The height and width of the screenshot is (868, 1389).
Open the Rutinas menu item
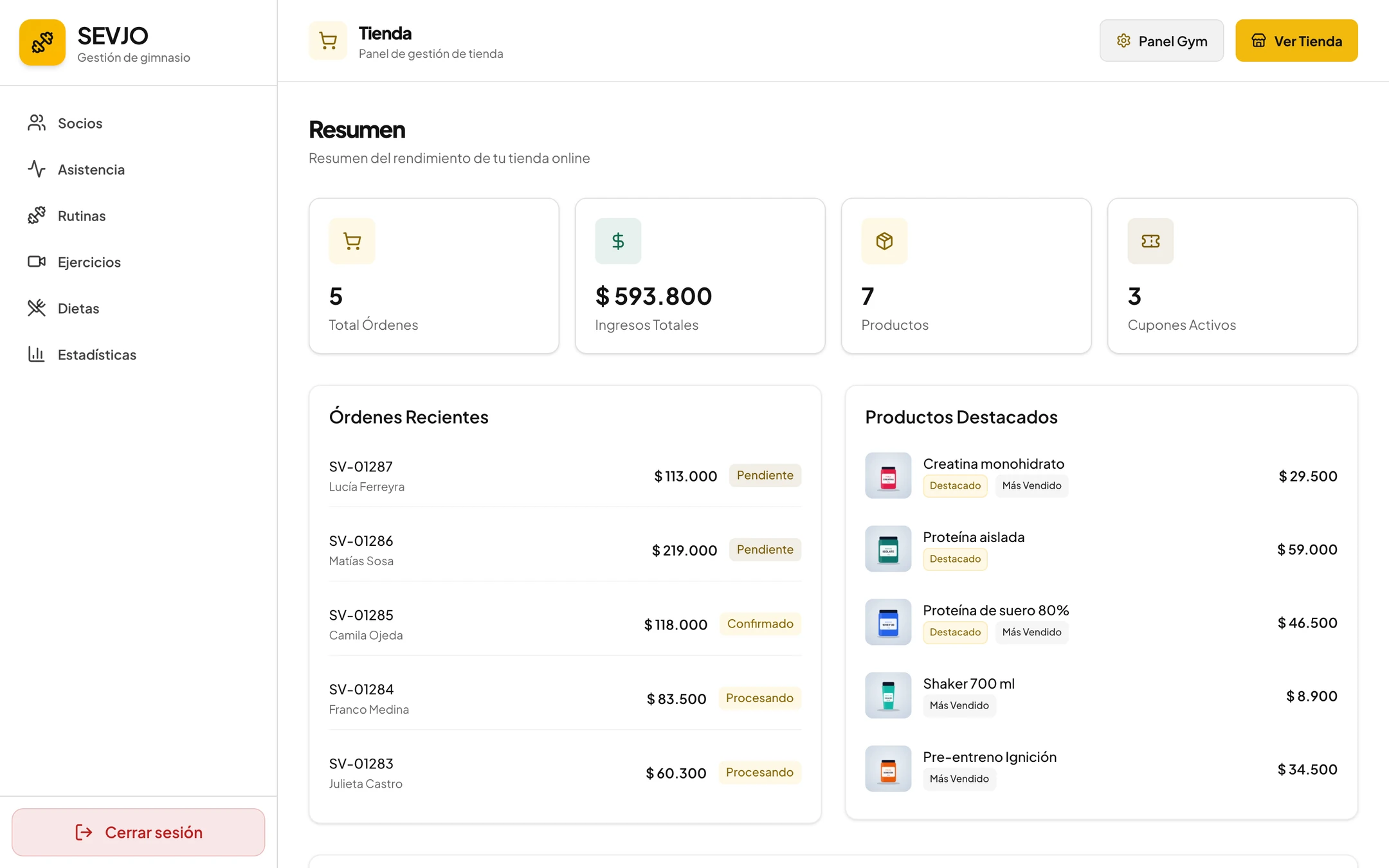click(x=138, y=215)
